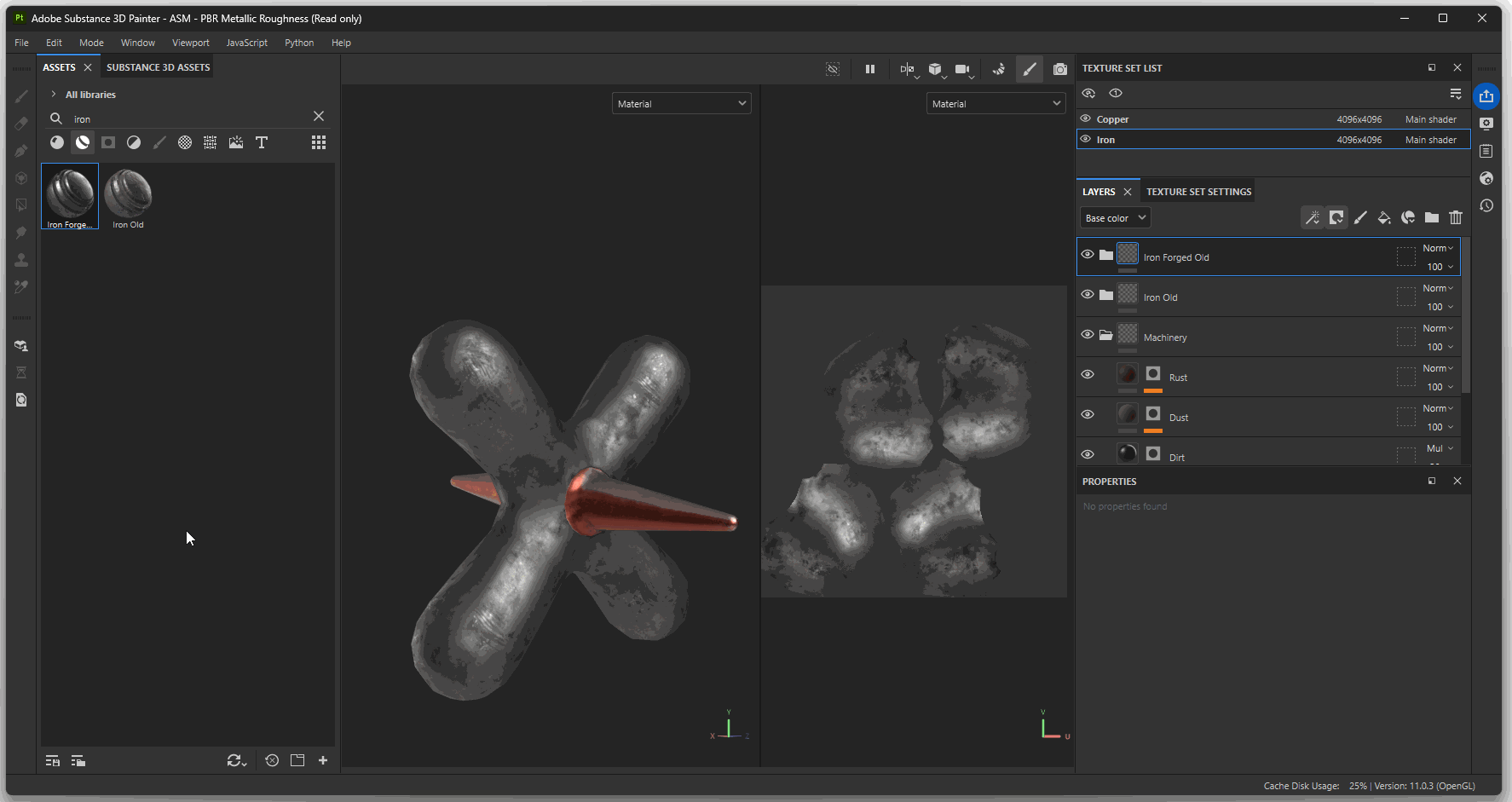Hide the Rust layer
Viewport: 1512px width, 802px height.
coord(1088,374)
